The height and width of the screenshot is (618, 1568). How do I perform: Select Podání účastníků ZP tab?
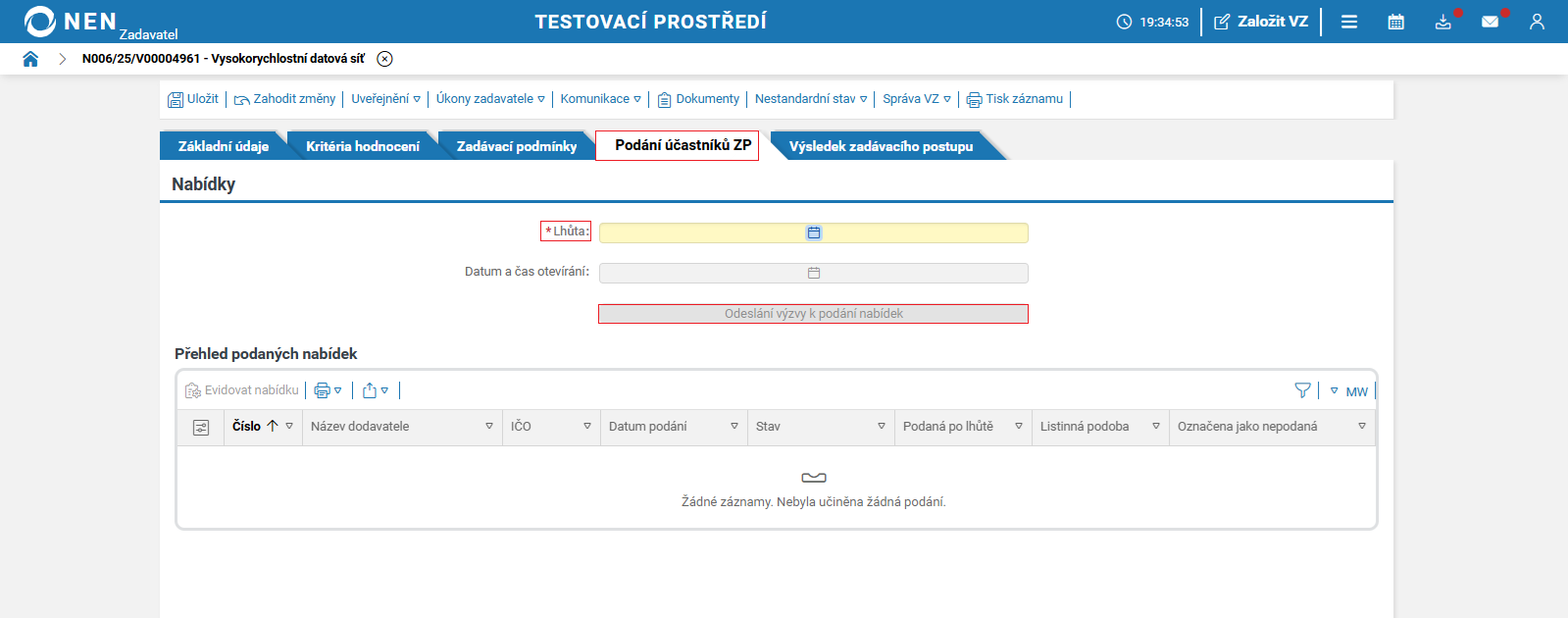click(678, 145)
